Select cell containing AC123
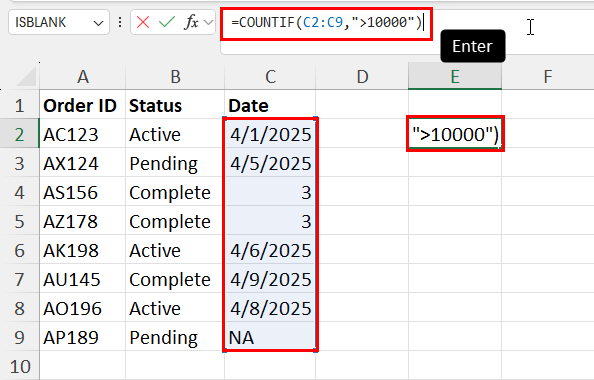Image resolution: width=594 pixels, height=380 pixels. (83, 134)
